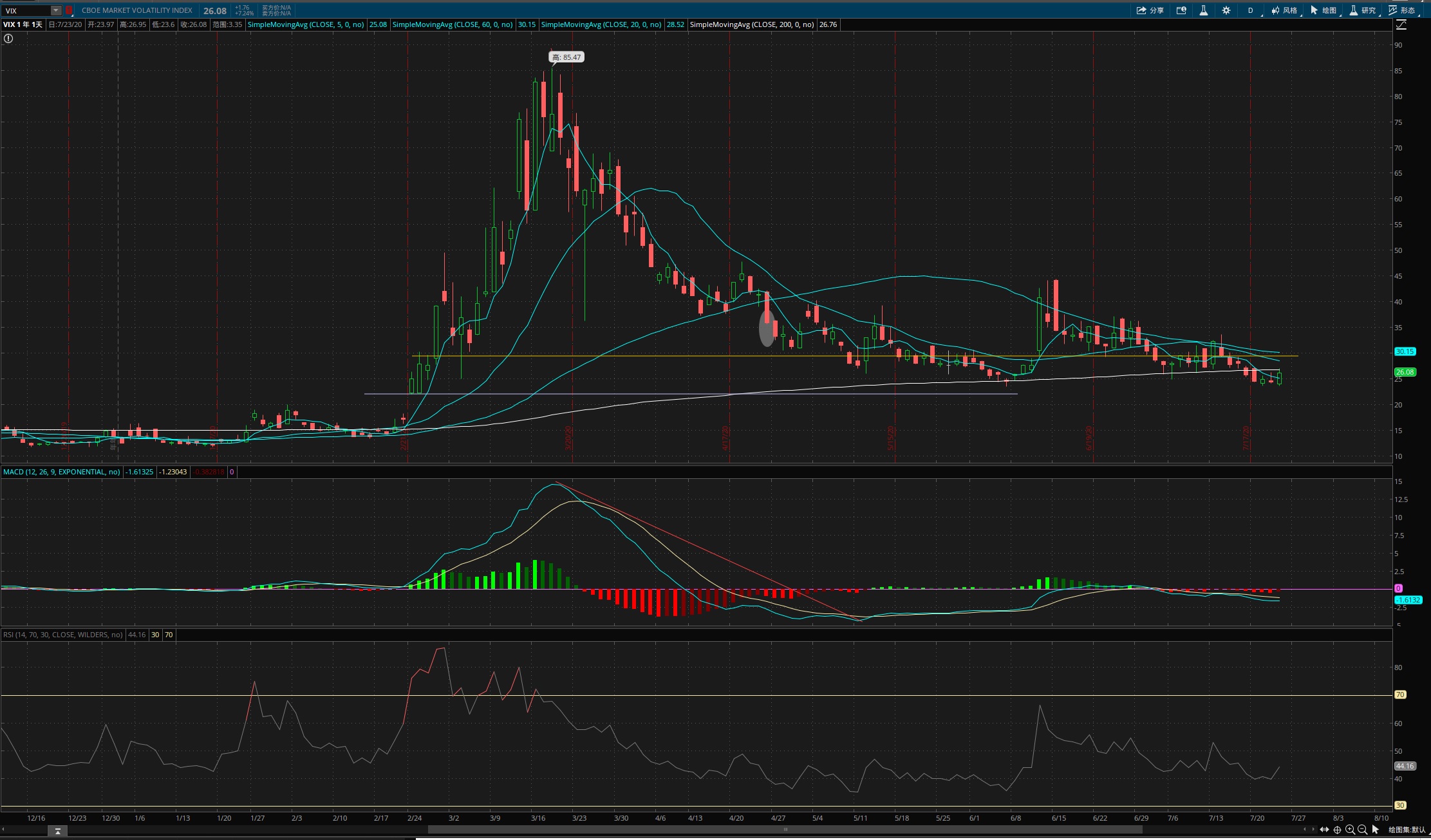
Task: Click the 6/15 date label on time axis
Action: tap(1059, 818)
